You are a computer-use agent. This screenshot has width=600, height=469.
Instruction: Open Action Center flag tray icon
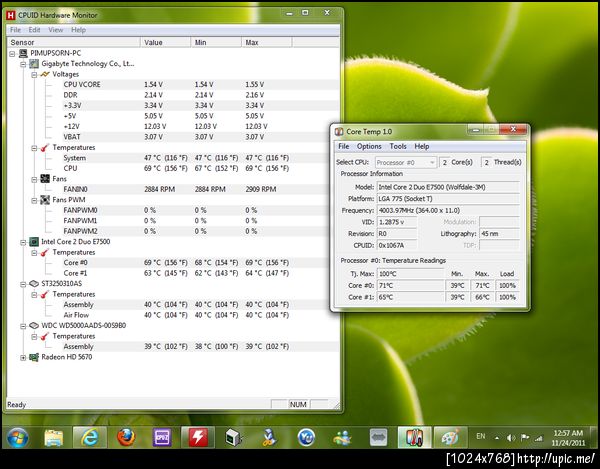(525, 438)
